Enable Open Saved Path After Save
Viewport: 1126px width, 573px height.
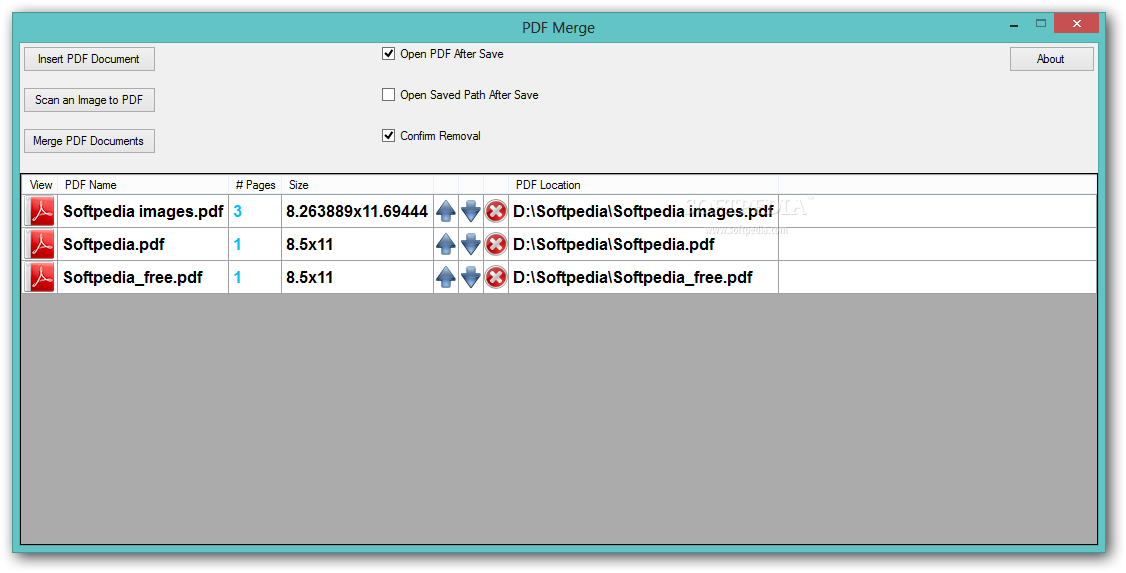(388, 95)
